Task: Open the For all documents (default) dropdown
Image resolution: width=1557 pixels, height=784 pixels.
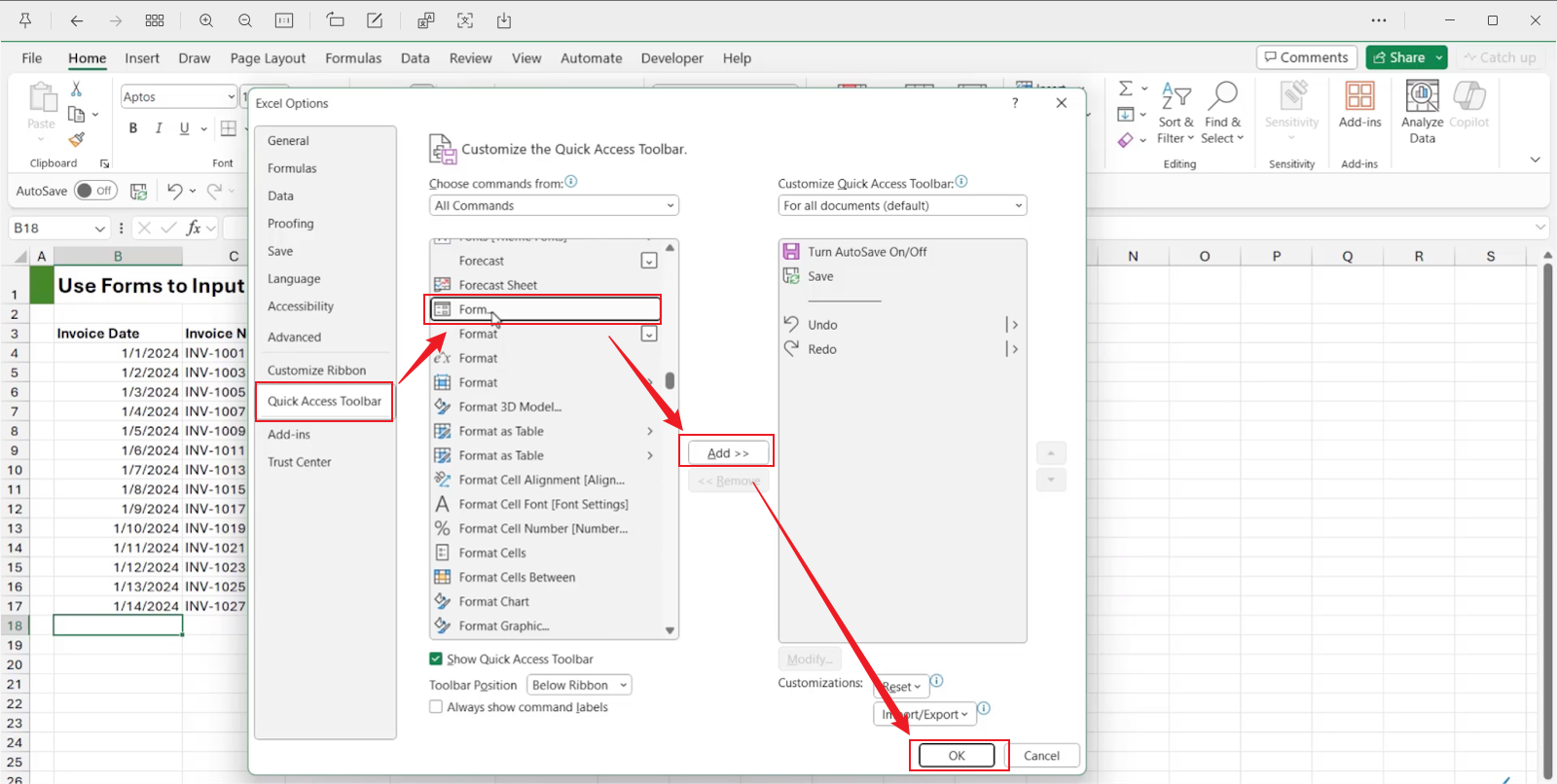Action: point(902,205)
